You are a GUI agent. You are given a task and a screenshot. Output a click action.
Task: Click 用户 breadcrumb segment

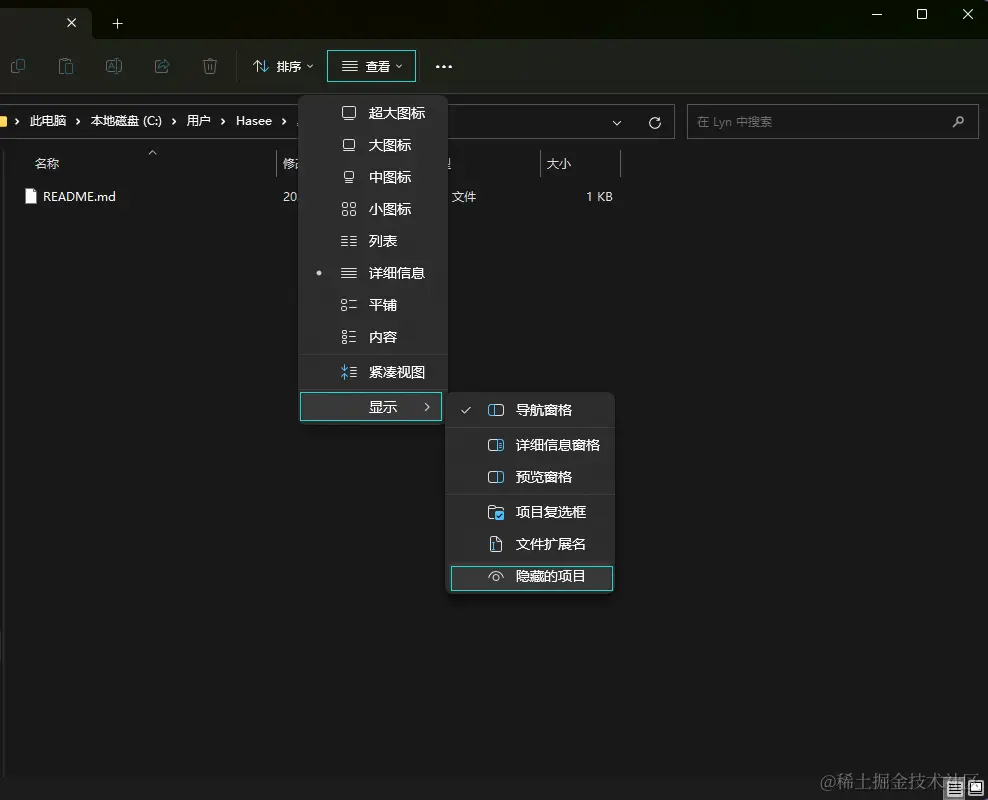(x=198, y=121)
